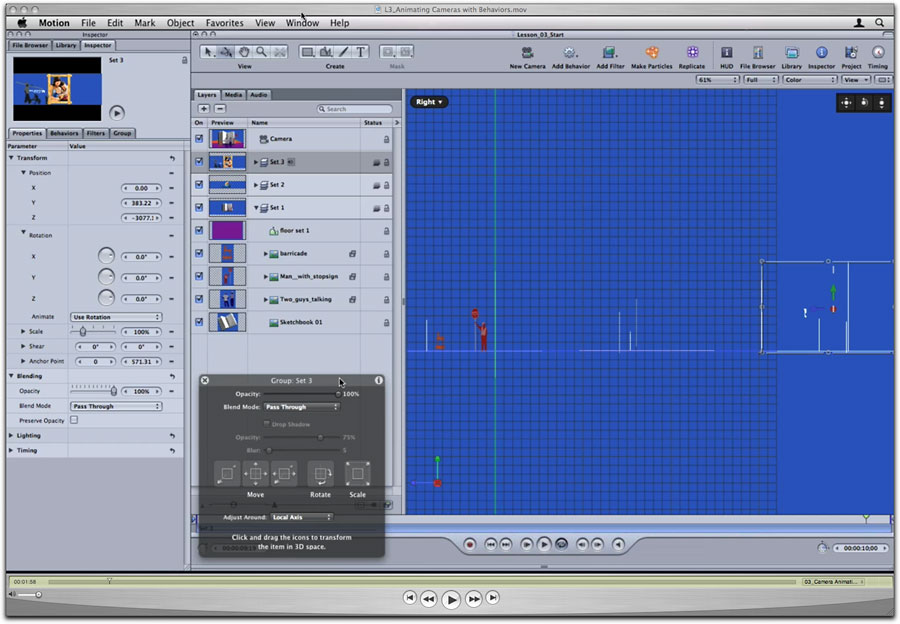Toggle the floor set 1 checkbox
900x624 pixels.
click(x=199, y=231)
